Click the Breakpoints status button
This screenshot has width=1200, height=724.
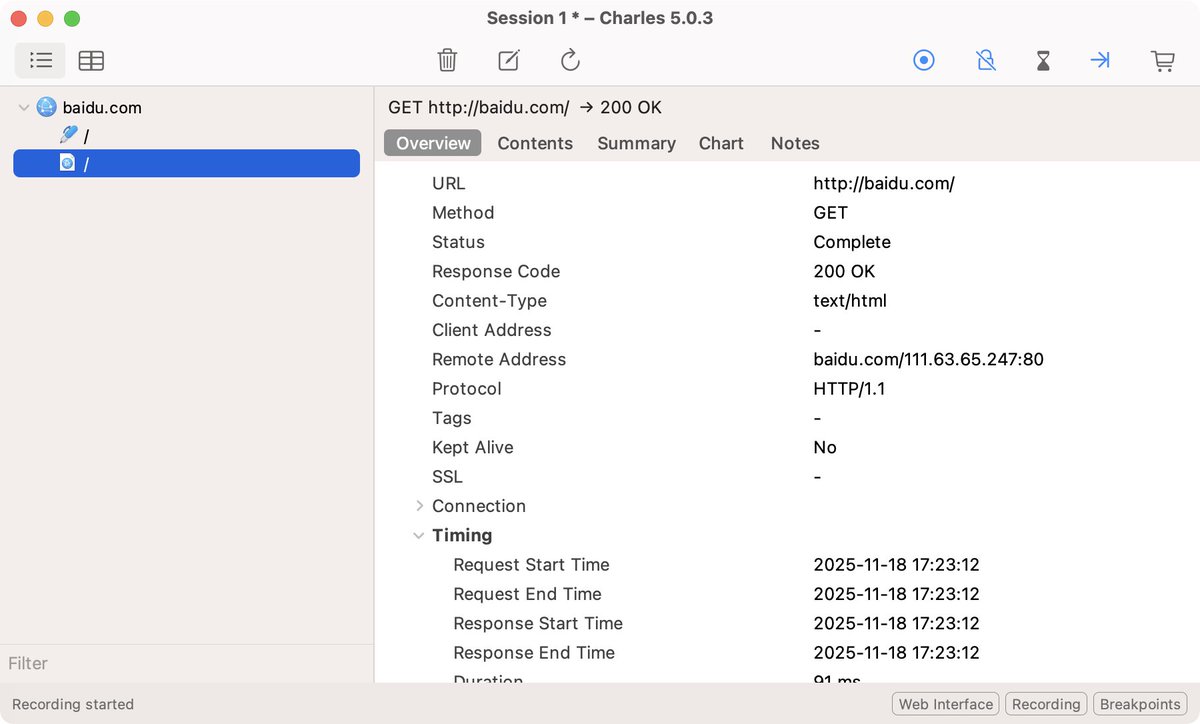[1140, 704]
